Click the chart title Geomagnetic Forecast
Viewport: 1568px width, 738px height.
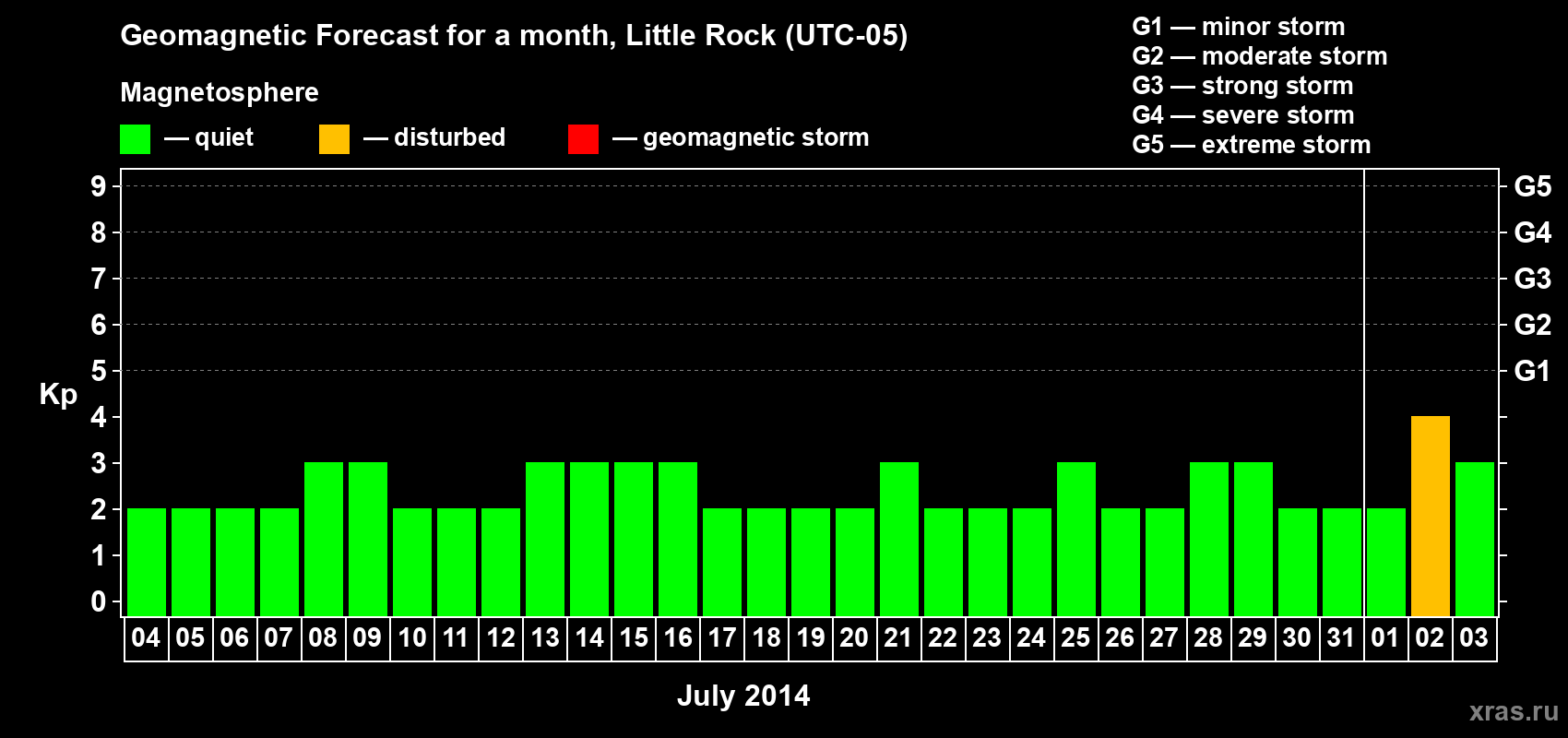click(x=514, y=35)
